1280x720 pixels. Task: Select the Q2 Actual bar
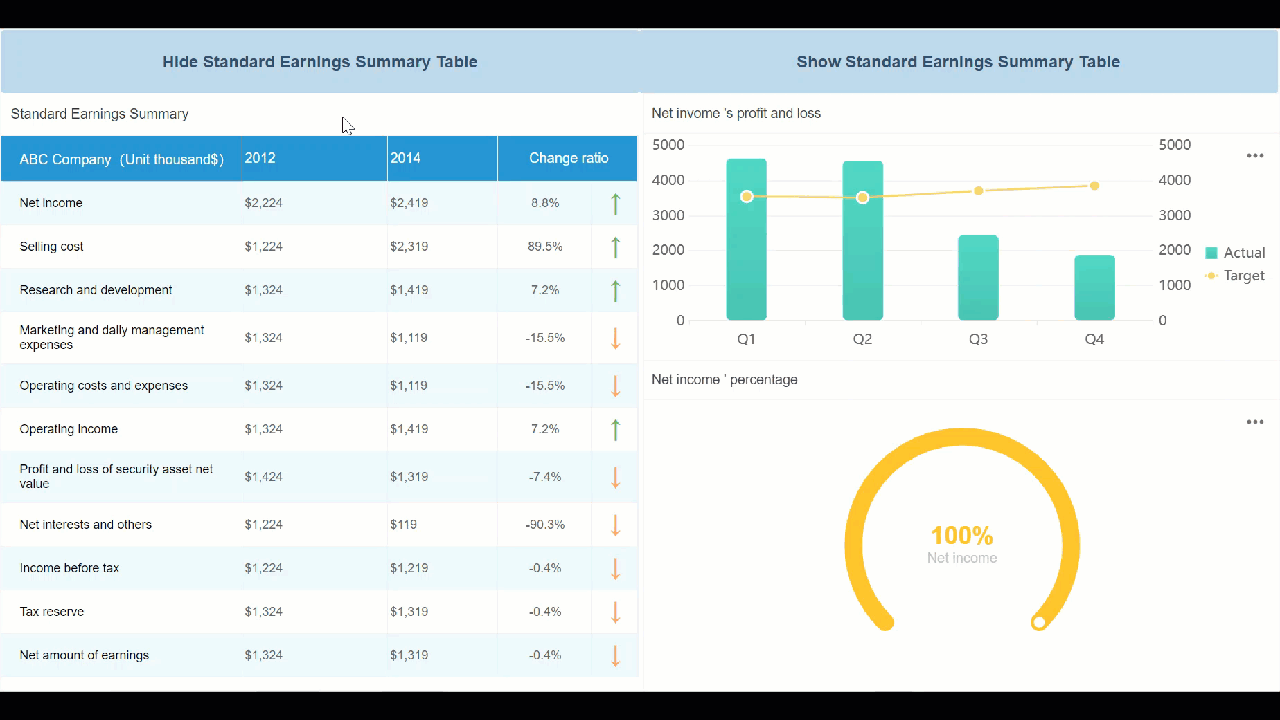point(863,241)
